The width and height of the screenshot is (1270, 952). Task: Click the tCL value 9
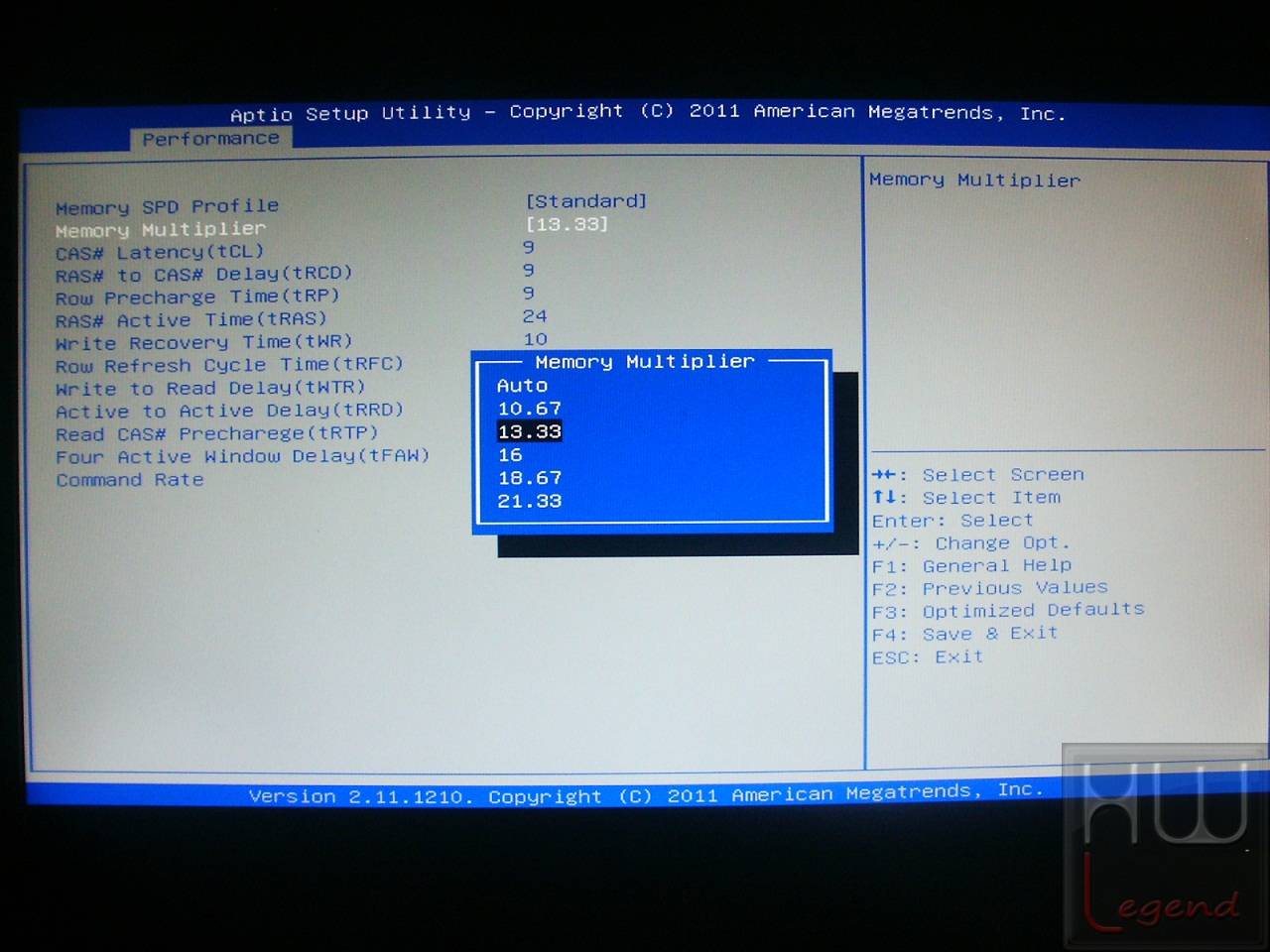529,247
